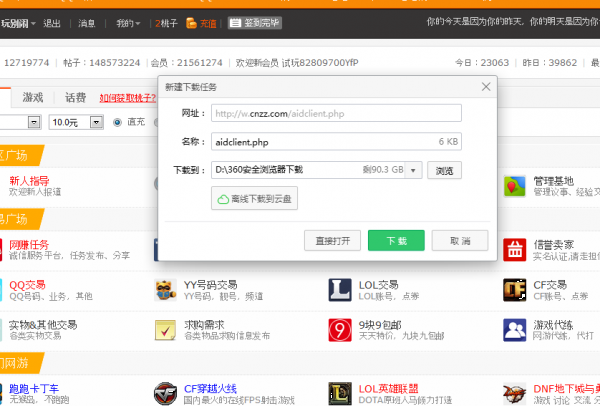This screenshot has height=406, width=600.
Task: Click the 9块9包邮 red icon
Action: tap(340, 330)
